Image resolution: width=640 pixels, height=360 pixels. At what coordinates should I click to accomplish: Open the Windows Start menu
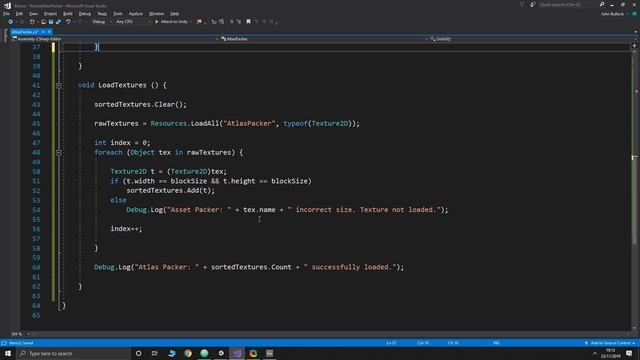tap(8, 353)
